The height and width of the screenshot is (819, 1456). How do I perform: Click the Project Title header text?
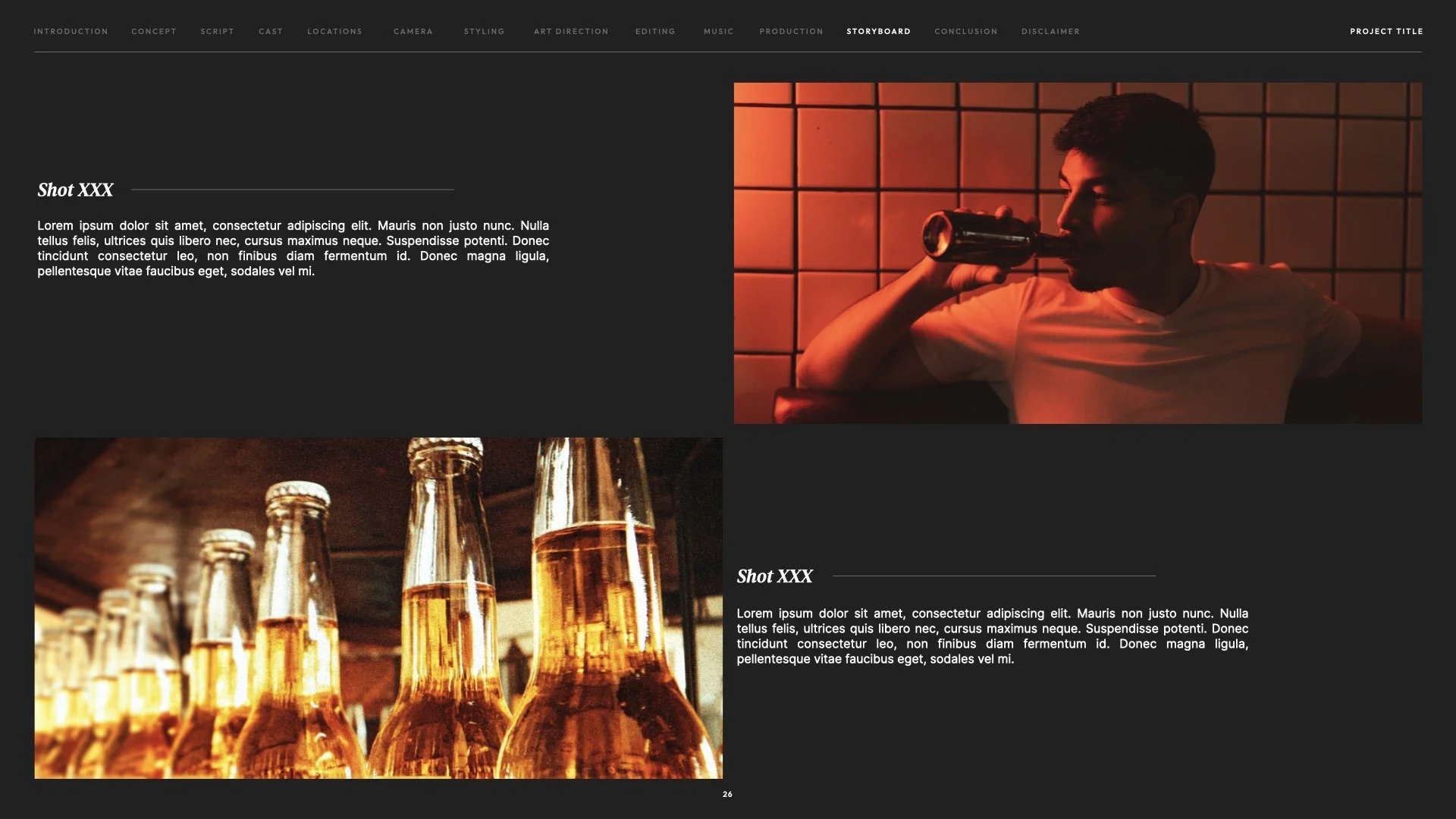coord(1386,31)
